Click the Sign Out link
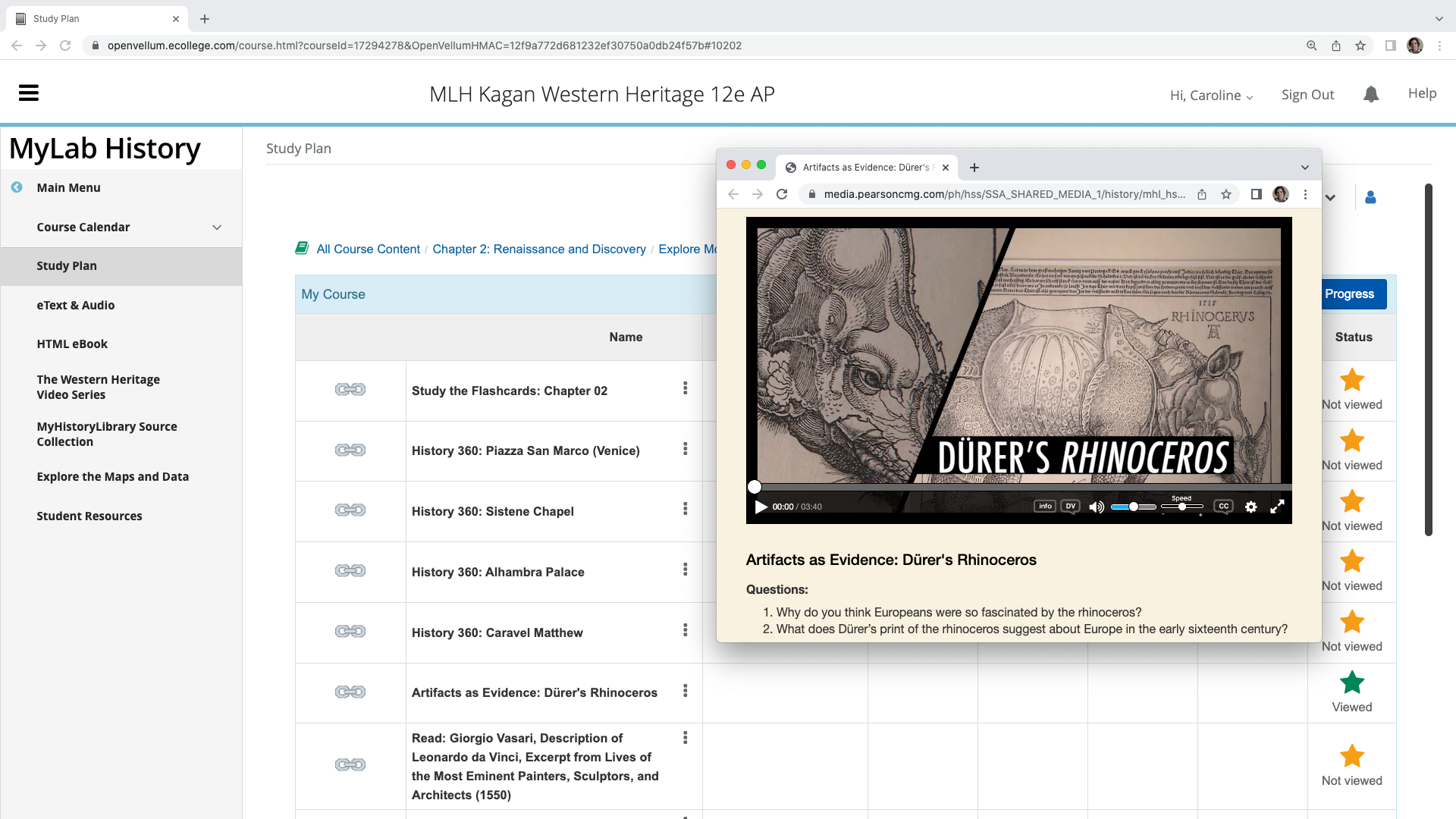The width and height of the screenshot is (1456, 819). tap(1307, 95)
